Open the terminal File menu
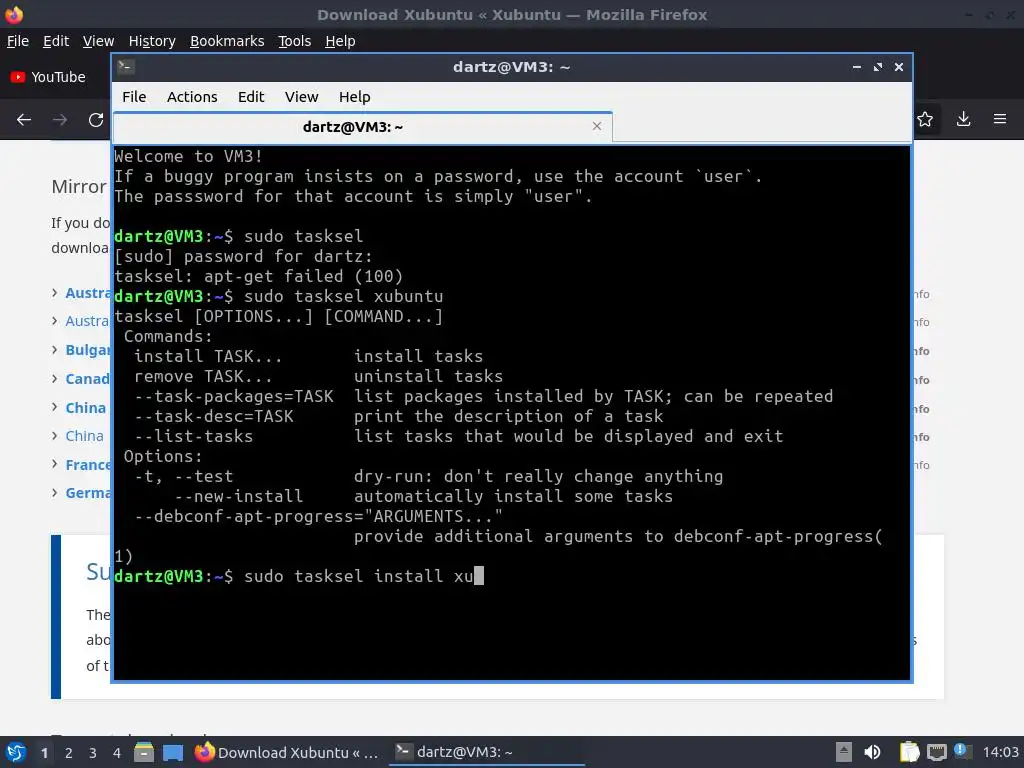1024x768 pixels. point(134,97)
